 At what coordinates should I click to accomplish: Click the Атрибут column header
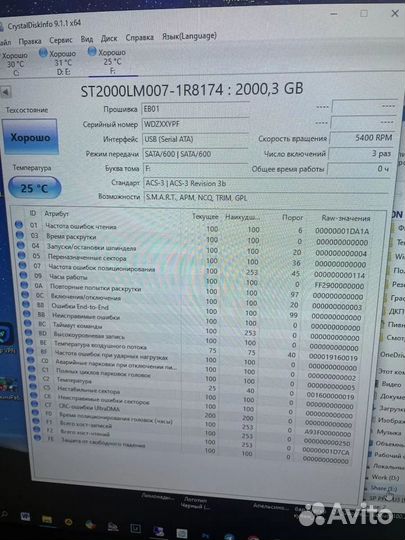tap(56, 214)
